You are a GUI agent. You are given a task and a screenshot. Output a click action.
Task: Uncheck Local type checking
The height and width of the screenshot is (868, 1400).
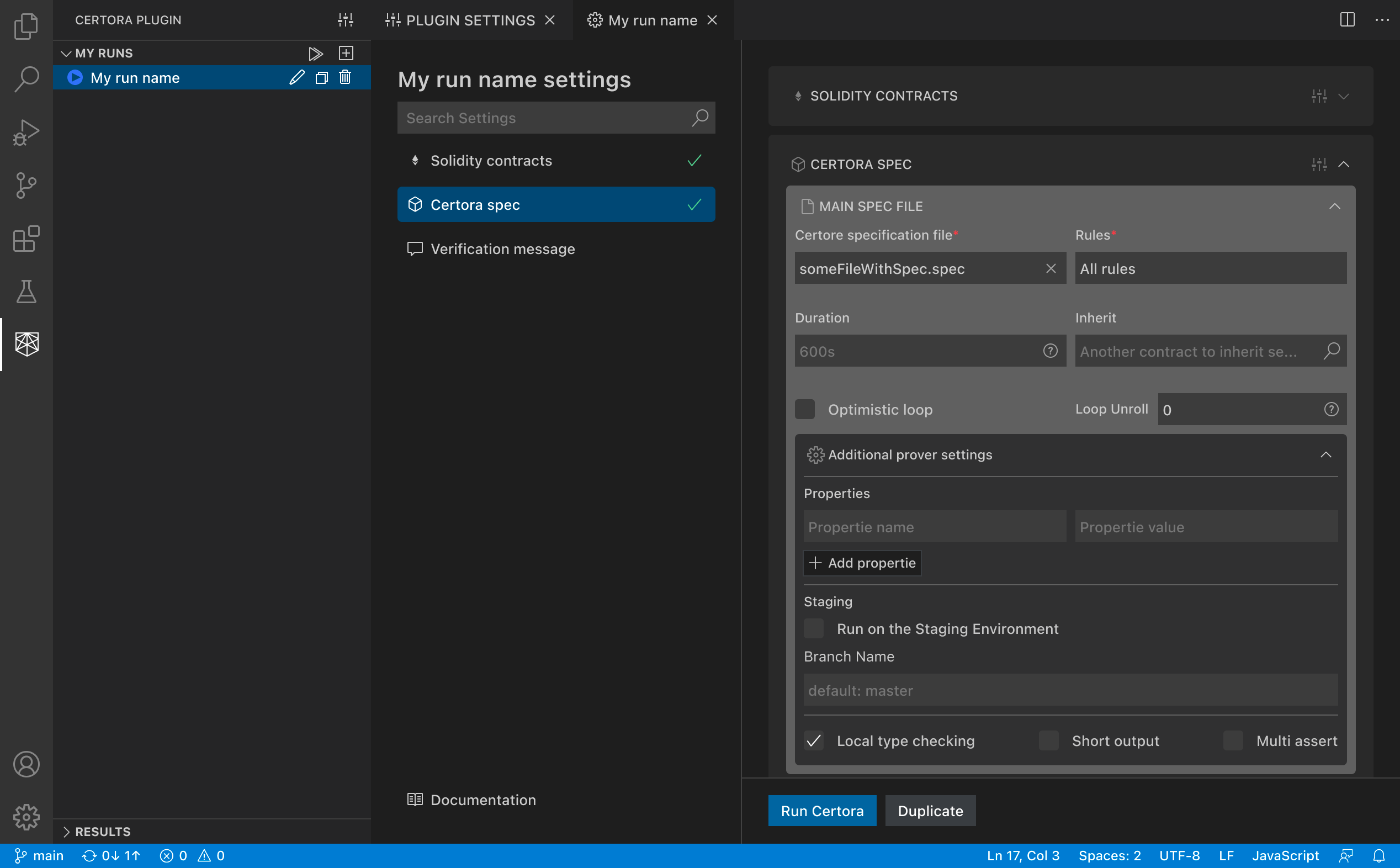tap(814, 741)
